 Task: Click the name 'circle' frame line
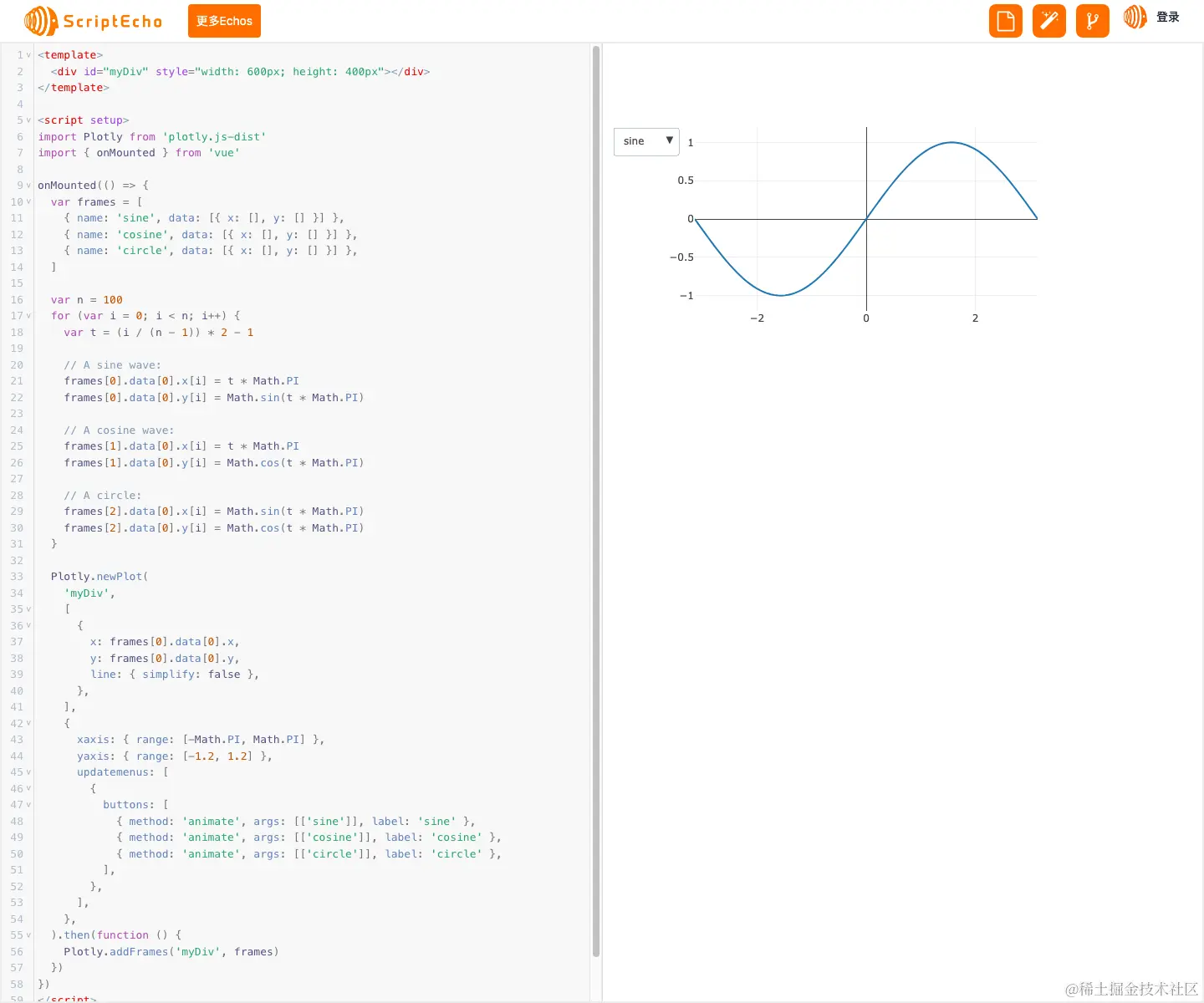[x=211, y=251]
